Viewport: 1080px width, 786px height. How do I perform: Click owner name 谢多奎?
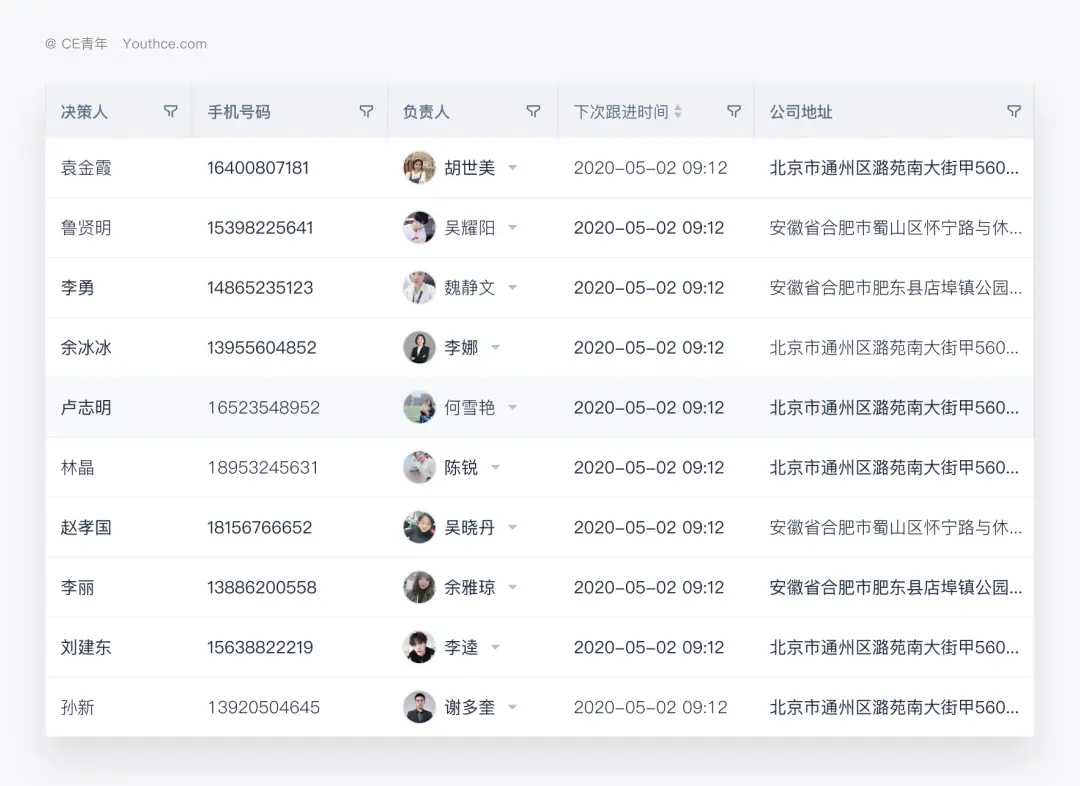click(x=470, y=707)
